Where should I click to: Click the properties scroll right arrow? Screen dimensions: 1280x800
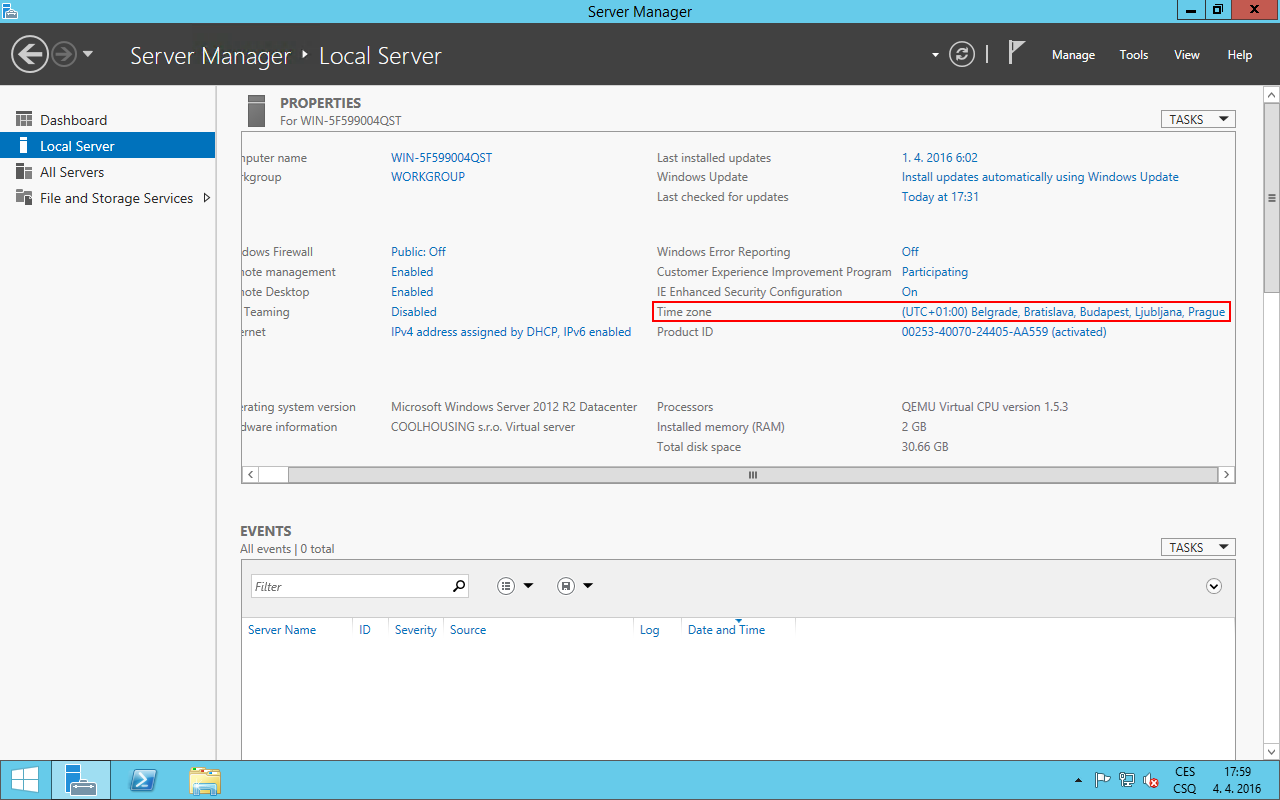(1226, 475)
